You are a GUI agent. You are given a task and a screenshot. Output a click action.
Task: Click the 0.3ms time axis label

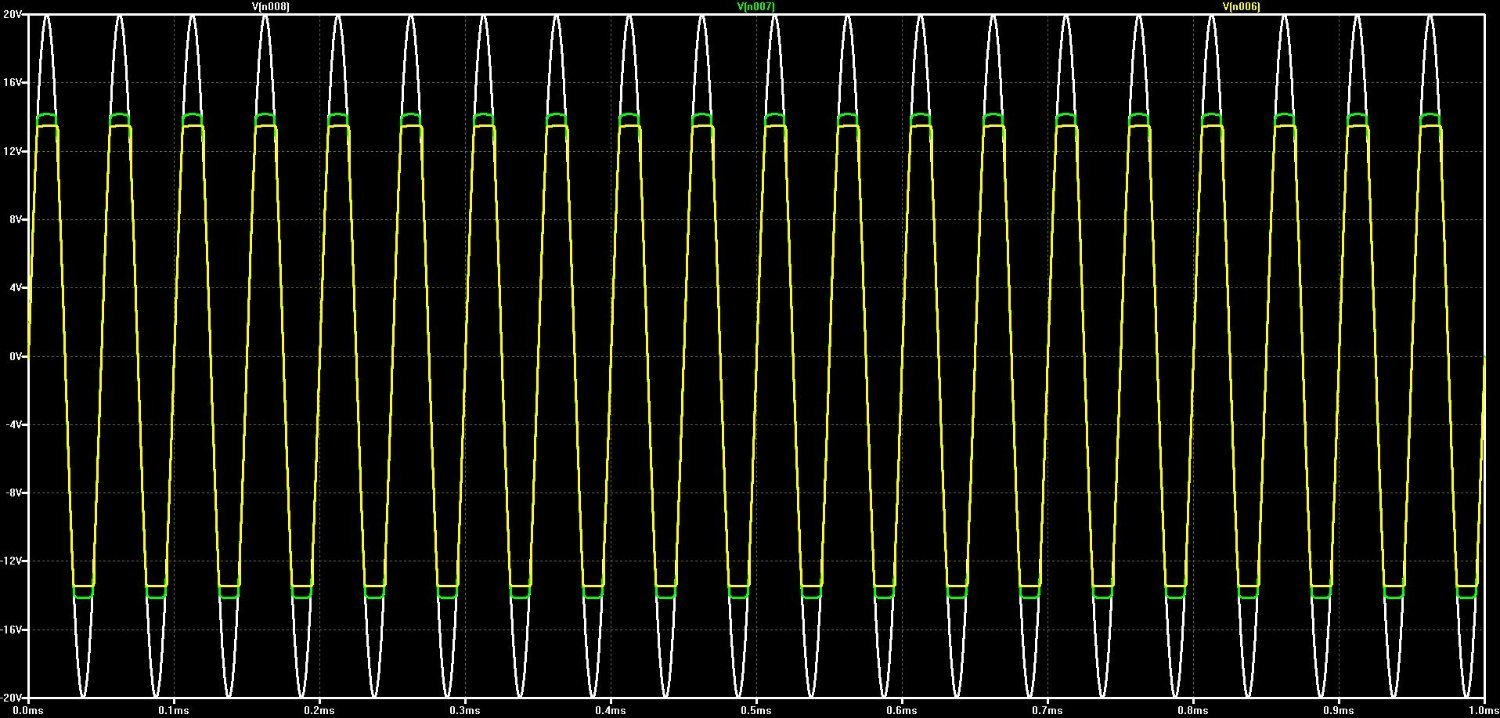coord(464,709)
